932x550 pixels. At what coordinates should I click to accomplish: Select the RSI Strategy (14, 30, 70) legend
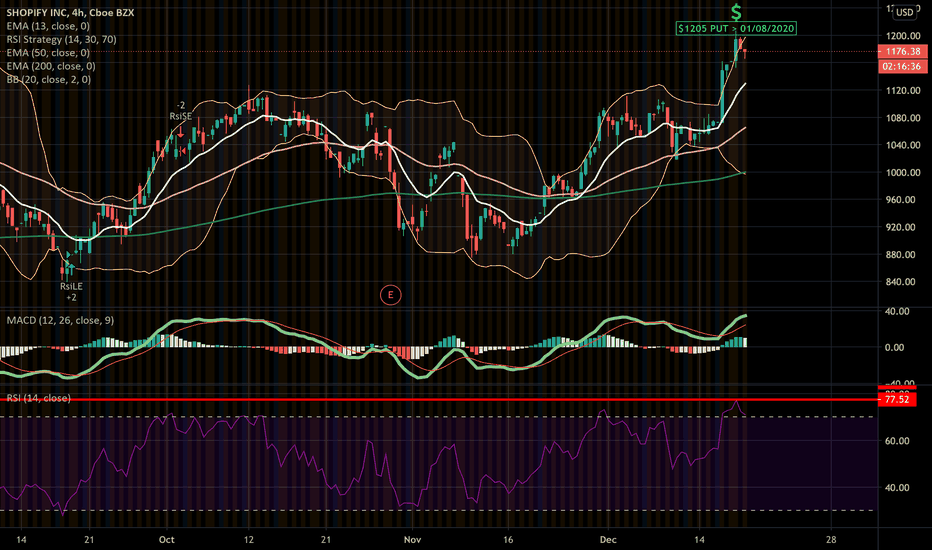click(61, 39)
